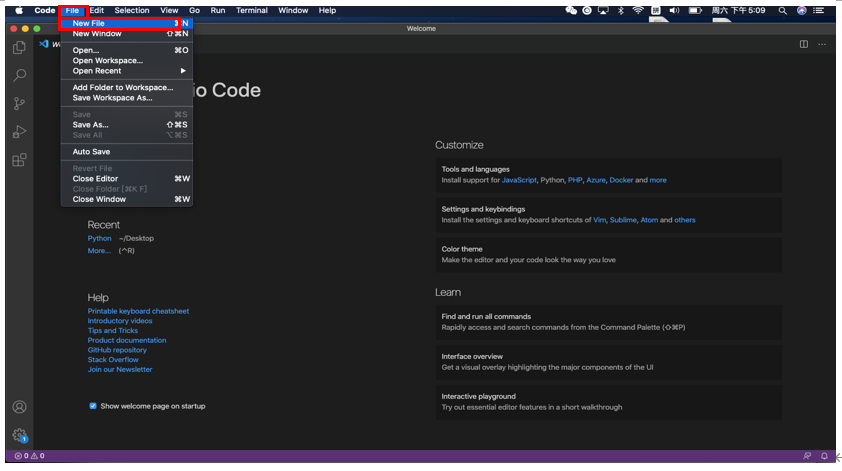Open the Explorer view in activity bar
Image resolution: width=842 pixels, height=471 pixels.
point(19,47)
